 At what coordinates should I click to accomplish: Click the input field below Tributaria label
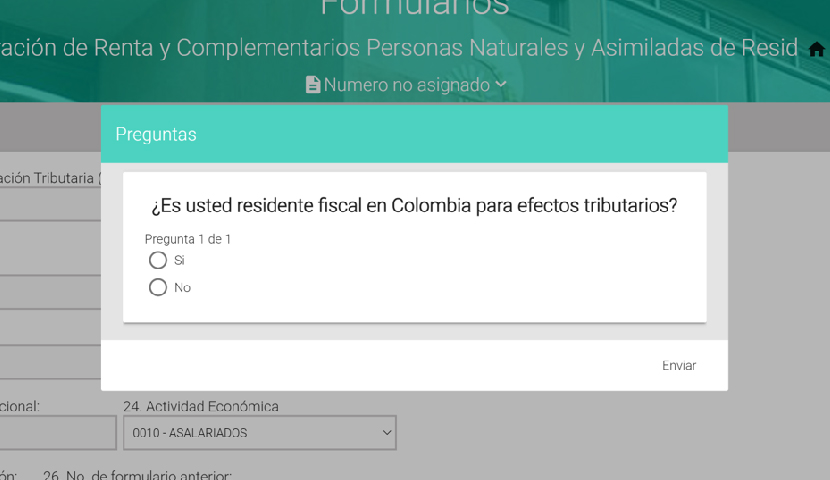(x=50, y=206)
